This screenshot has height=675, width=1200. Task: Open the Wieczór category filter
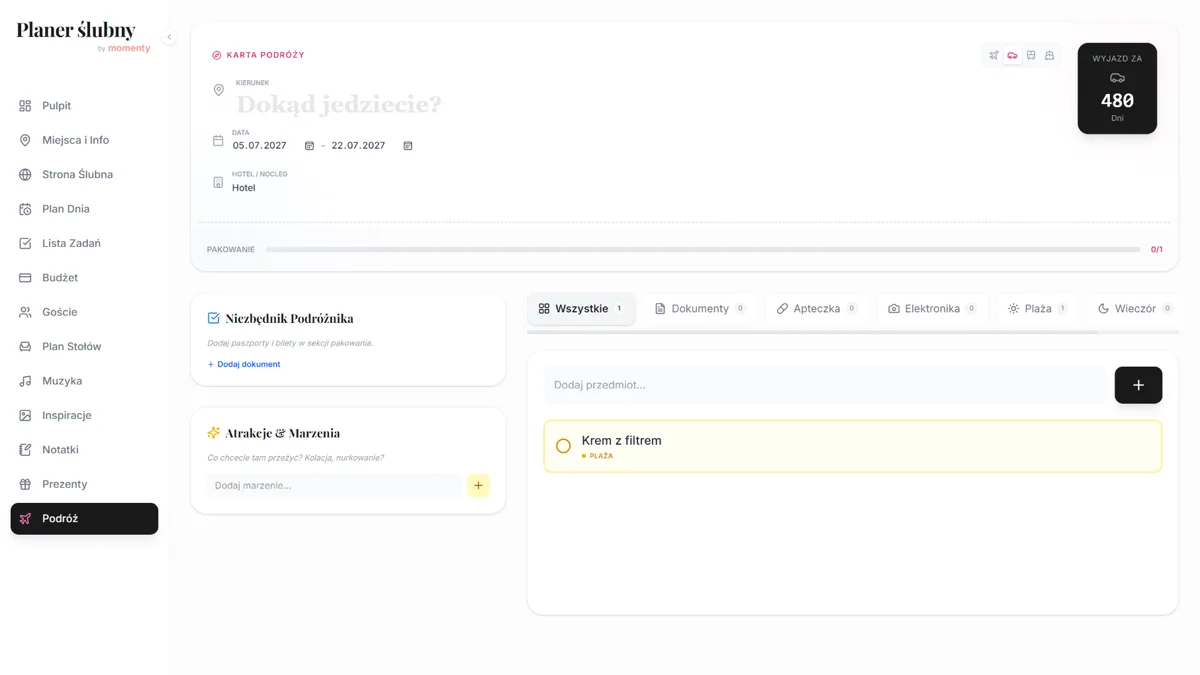pos(1133,308)
